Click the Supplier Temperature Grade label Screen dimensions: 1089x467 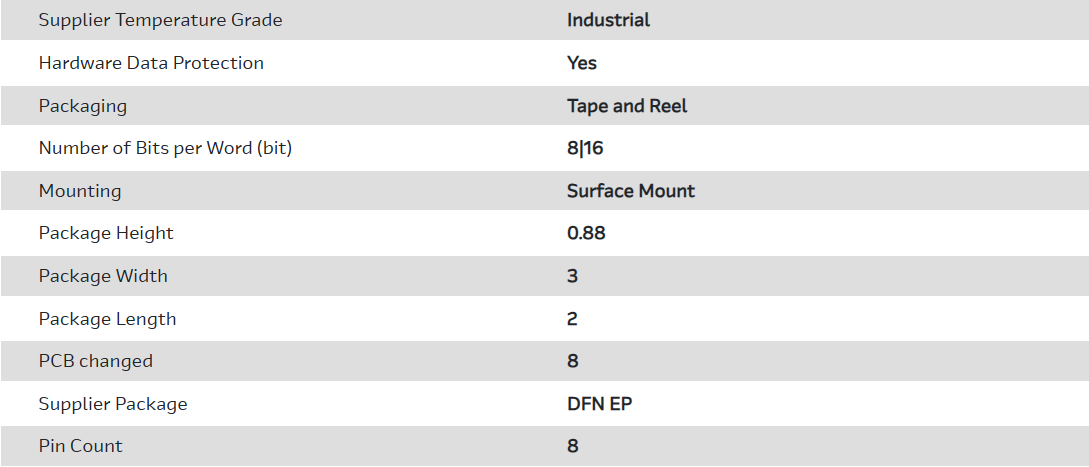click(x=160, y=20)
